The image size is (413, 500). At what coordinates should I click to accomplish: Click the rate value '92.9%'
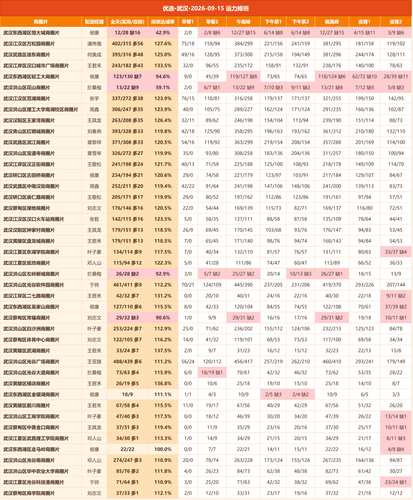(x=163, y=274)
